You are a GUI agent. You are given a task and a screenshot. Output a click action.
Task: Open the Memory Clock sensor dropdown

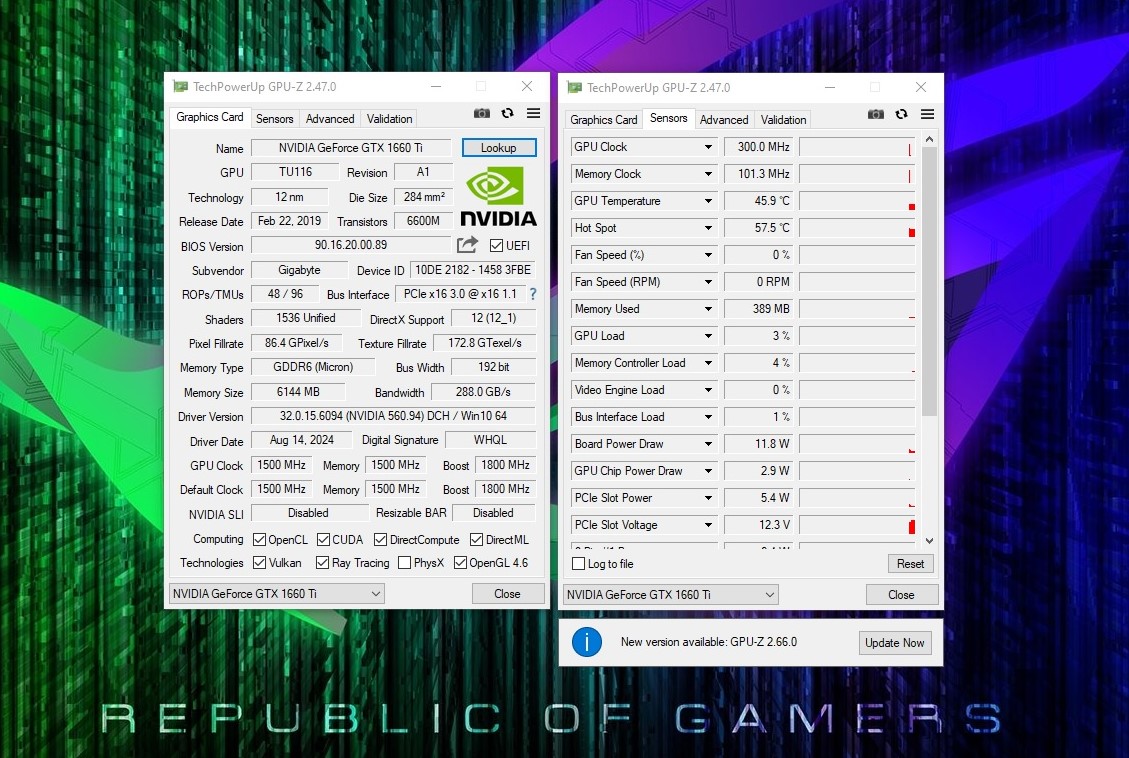pos(708,174)
